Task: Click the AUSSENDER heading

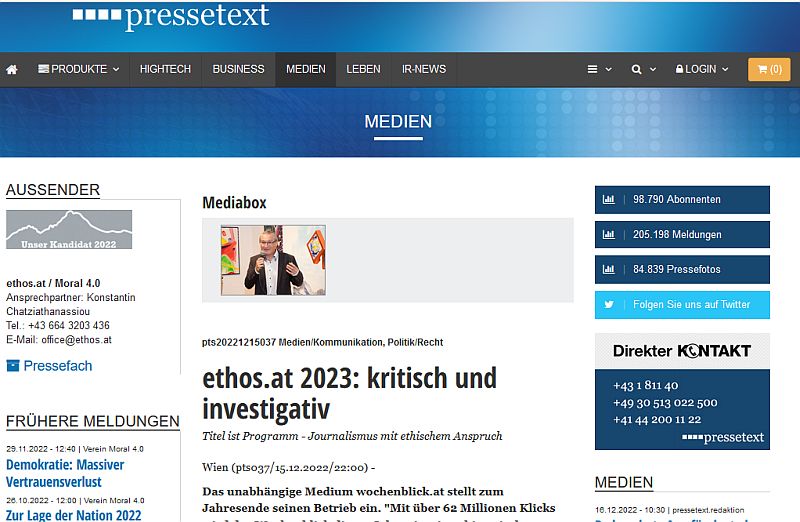Action: [53, 190]
